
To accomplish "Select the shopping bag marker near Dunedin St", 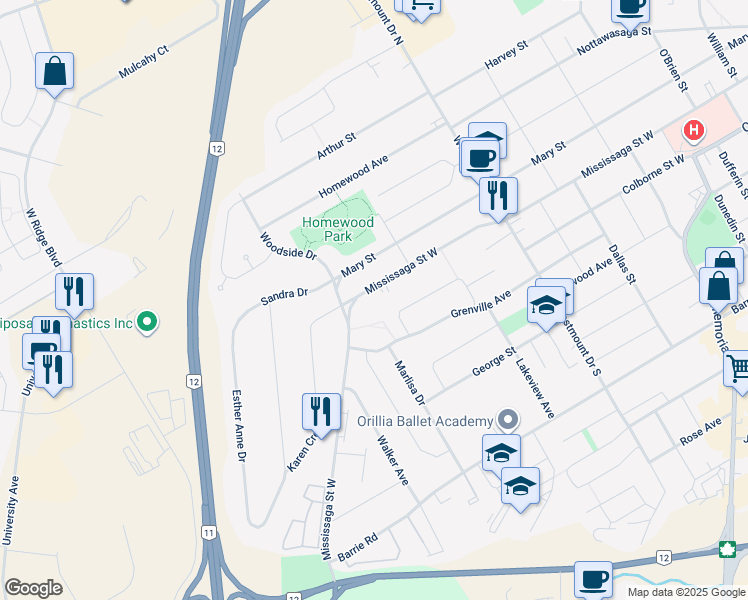I will coord(719,286).
